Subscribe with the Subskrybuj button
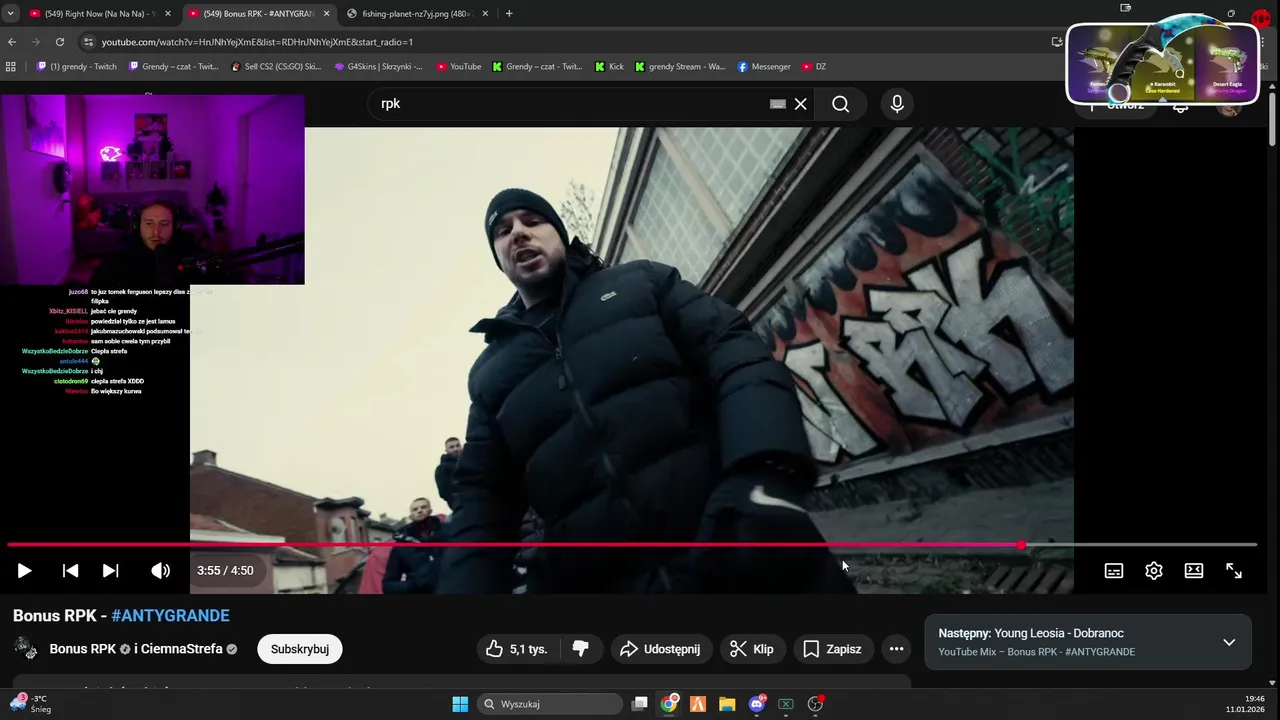Viewport: 1280px width, 720px height. (x=300, y=649)
